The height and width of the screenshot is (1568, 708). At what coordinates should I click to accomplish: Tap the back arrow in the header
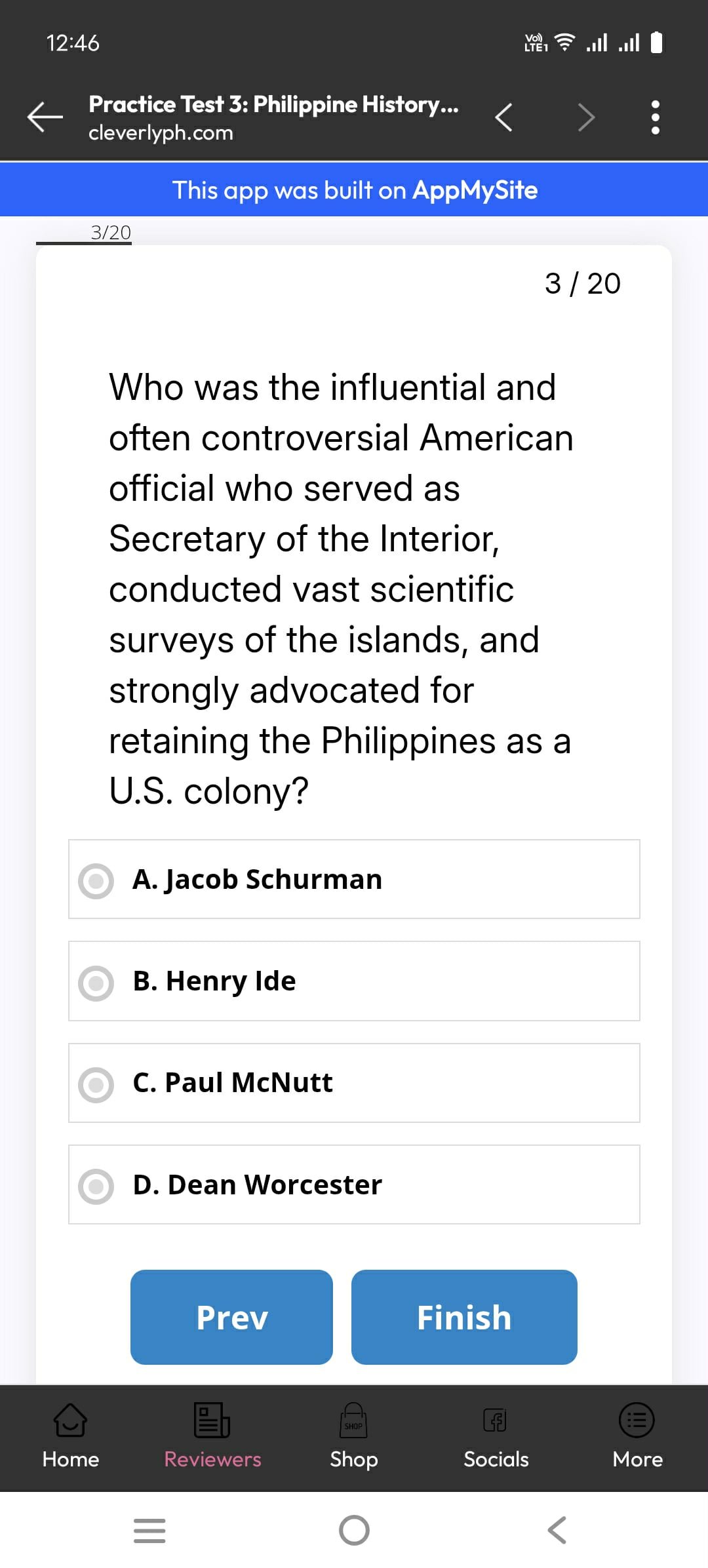[x=45, y=118]
